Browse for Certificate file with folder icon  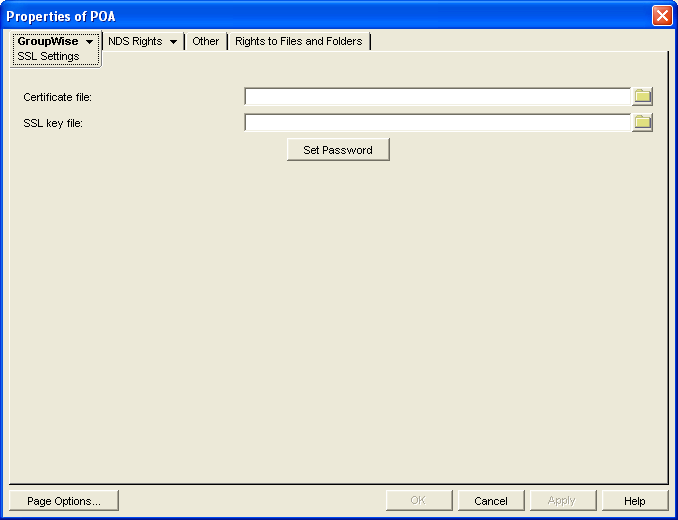642,96
